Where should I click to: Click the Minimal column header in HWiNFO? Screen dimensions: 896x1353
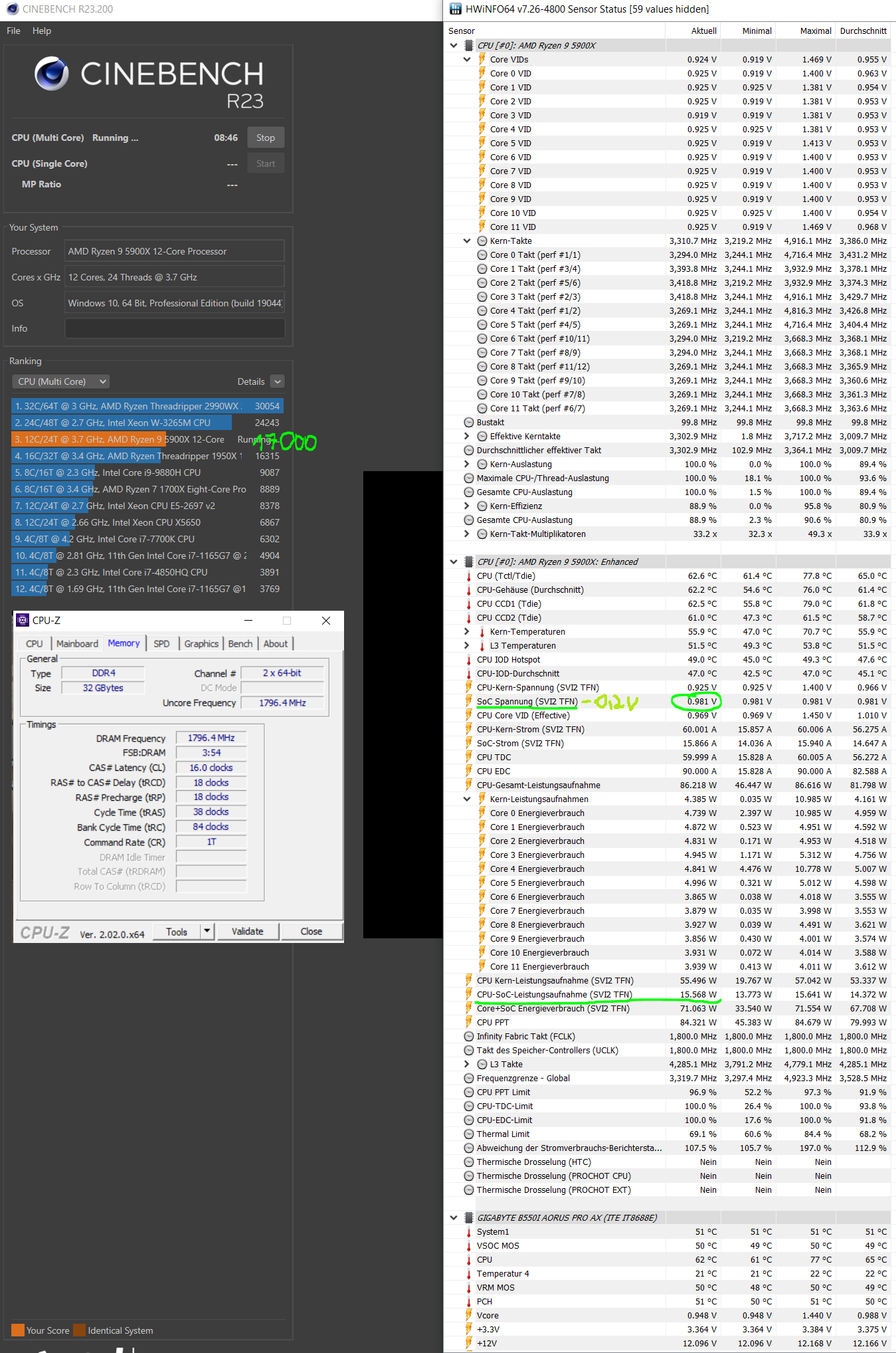pos(757,31)
